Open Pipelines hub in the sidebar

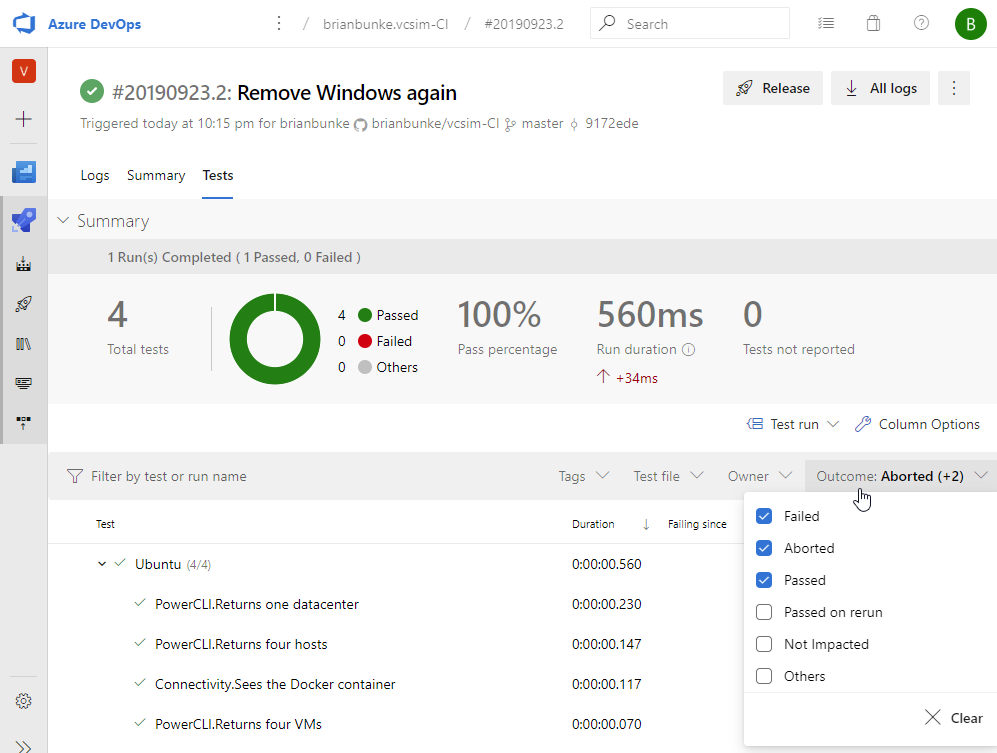[x=24, y=220]
